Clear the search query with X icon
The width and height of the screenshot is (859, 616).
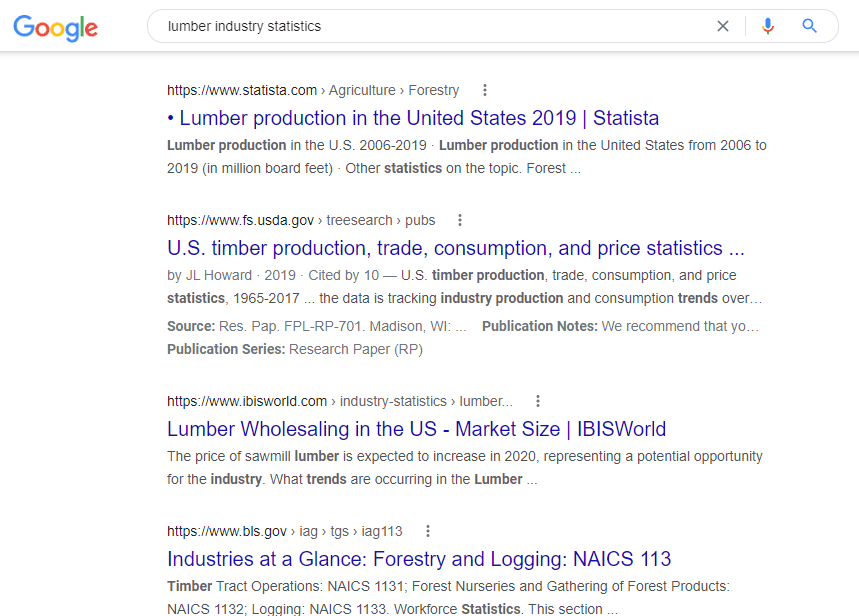click(723, 26)
